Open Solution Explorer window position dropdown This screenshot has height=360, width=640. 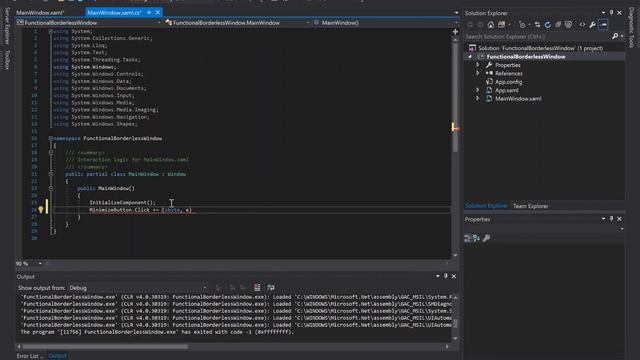pos(603,13)
